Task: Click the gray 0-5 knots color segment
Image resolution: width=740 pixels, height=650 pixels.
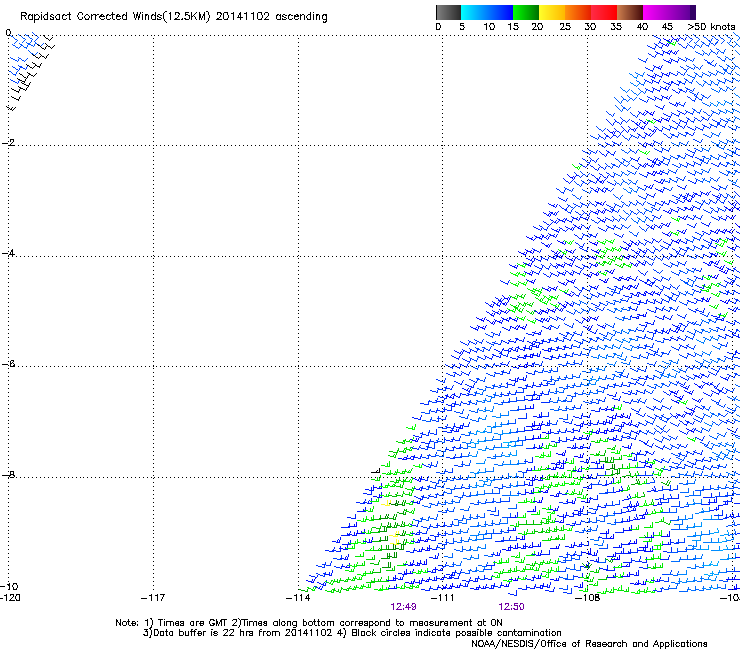Action: tap(448, 12)
